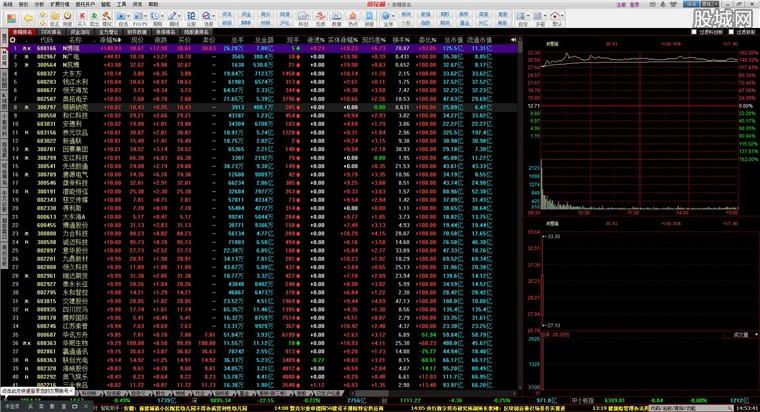Click the vertical scrollbar of stock list
Image resolution: width=760 pixels, height=412 pixels.
coord(521,213)
